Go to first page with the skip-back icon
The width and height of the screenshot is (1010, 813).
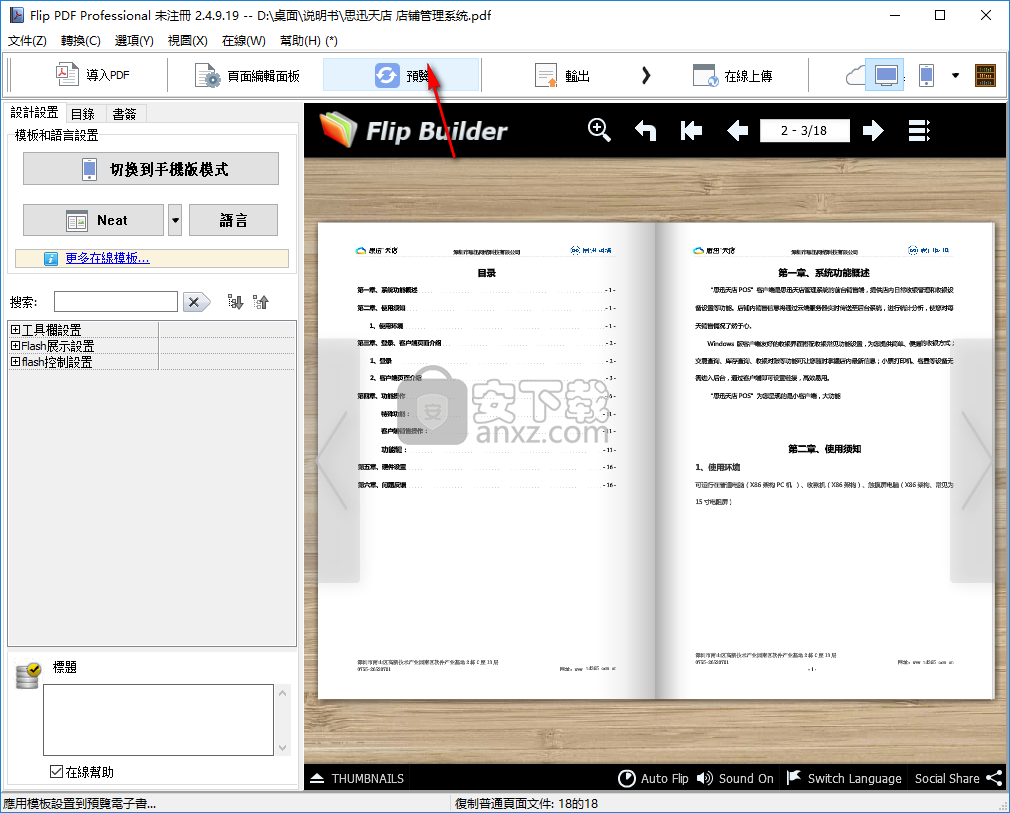point(691,131)
